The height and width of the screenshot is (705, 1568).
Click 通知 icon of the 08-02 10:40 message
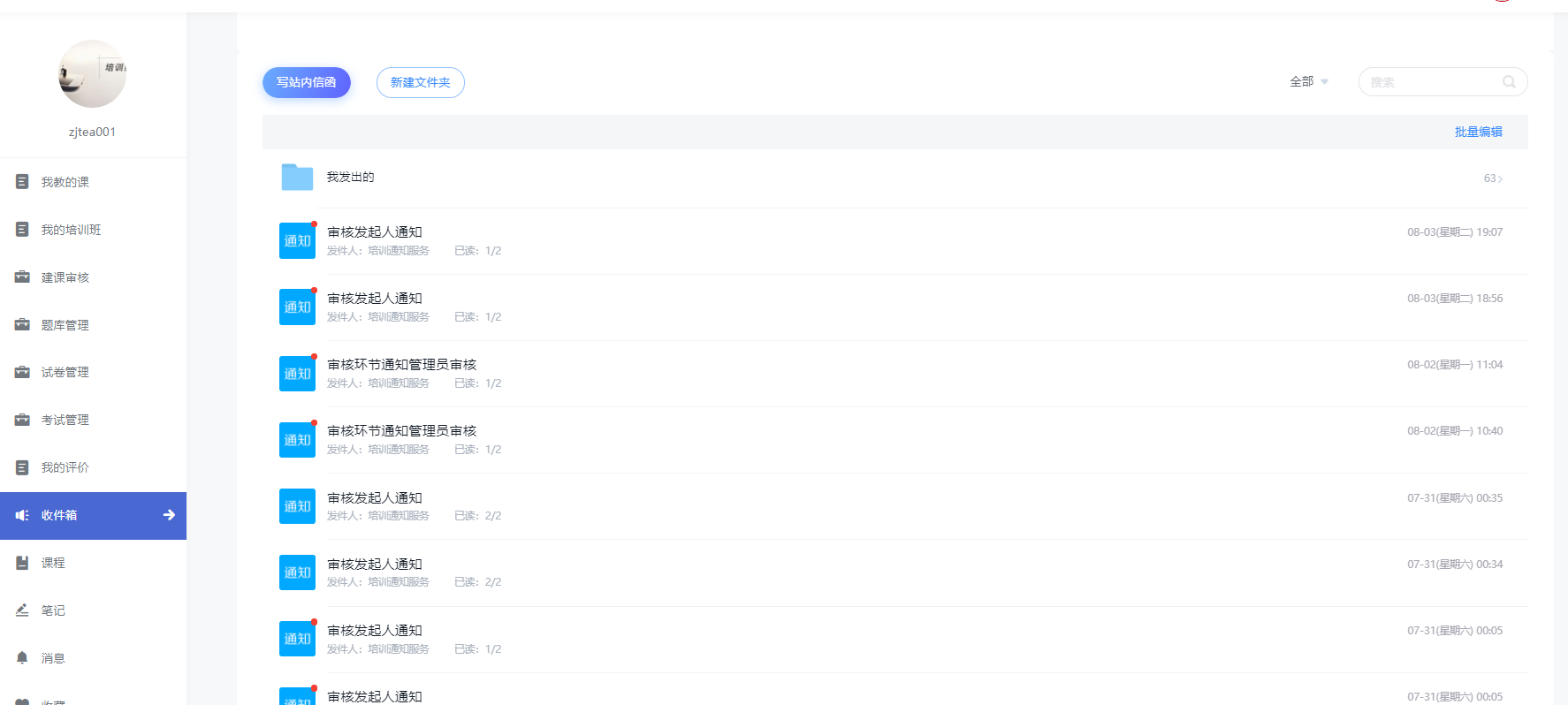point(297,440)
